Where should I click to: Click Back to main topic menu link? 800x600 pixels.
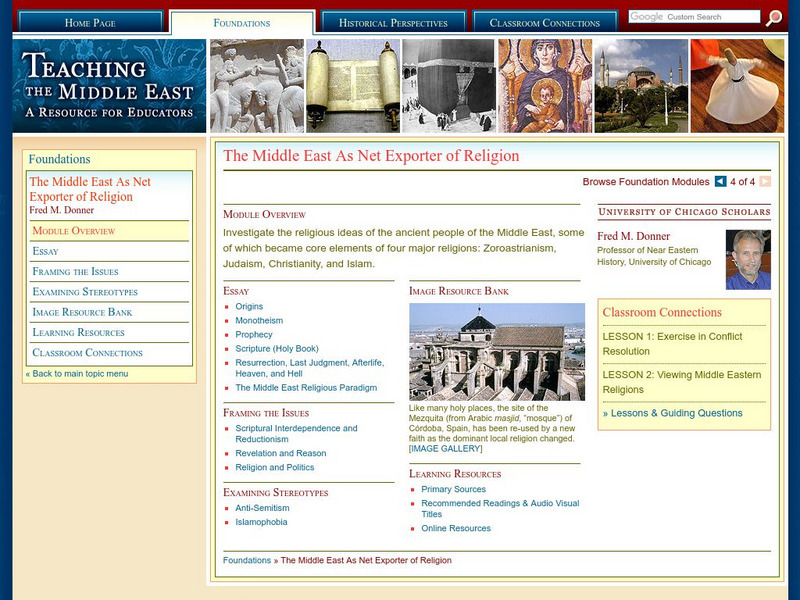(77, 373)
